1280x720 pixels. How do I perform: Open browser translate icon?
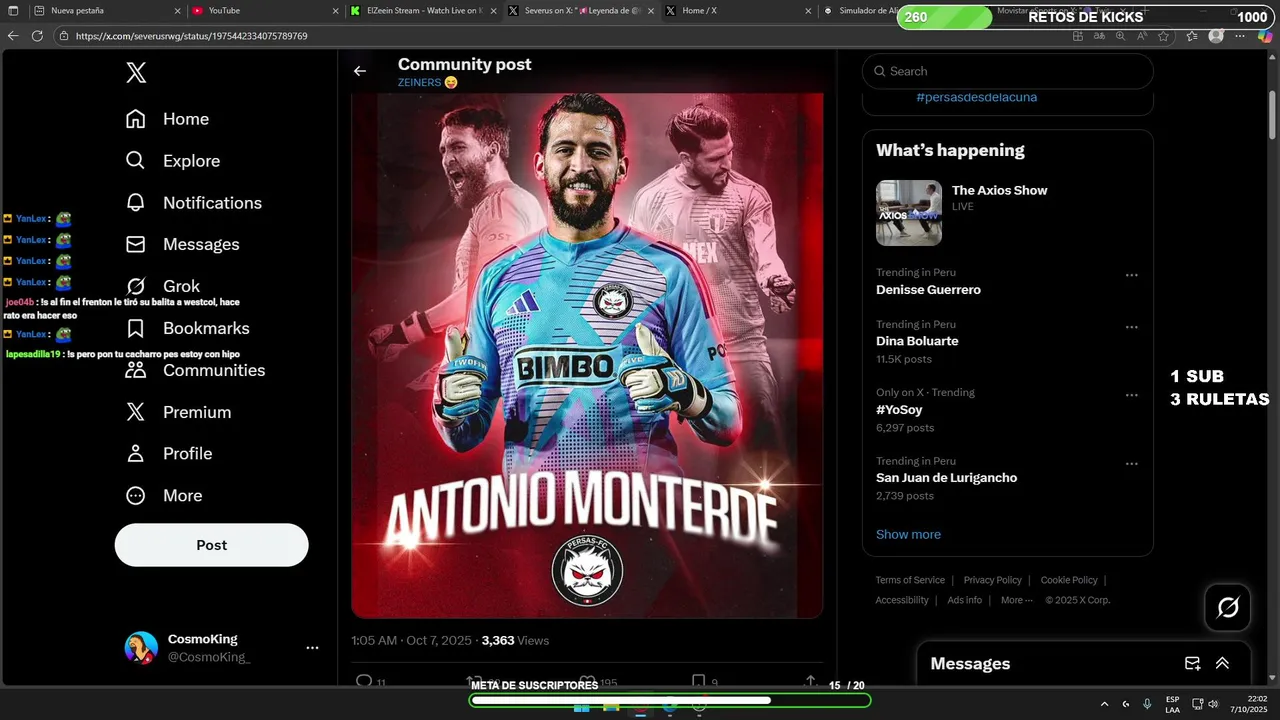[x=1099, y=36]
